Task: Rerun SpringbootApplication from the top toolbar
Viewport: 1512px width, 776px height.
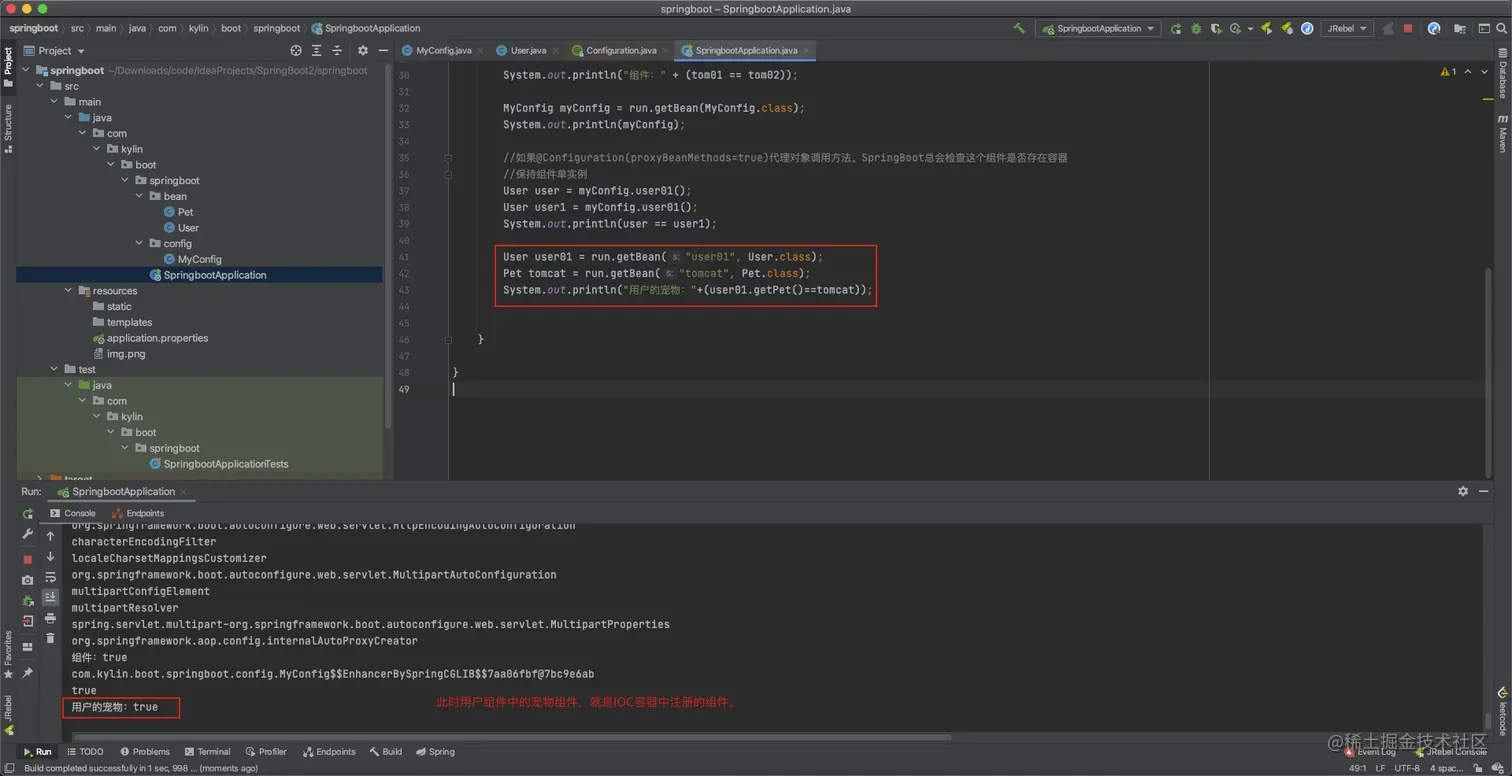Action: click(1176, 29)
